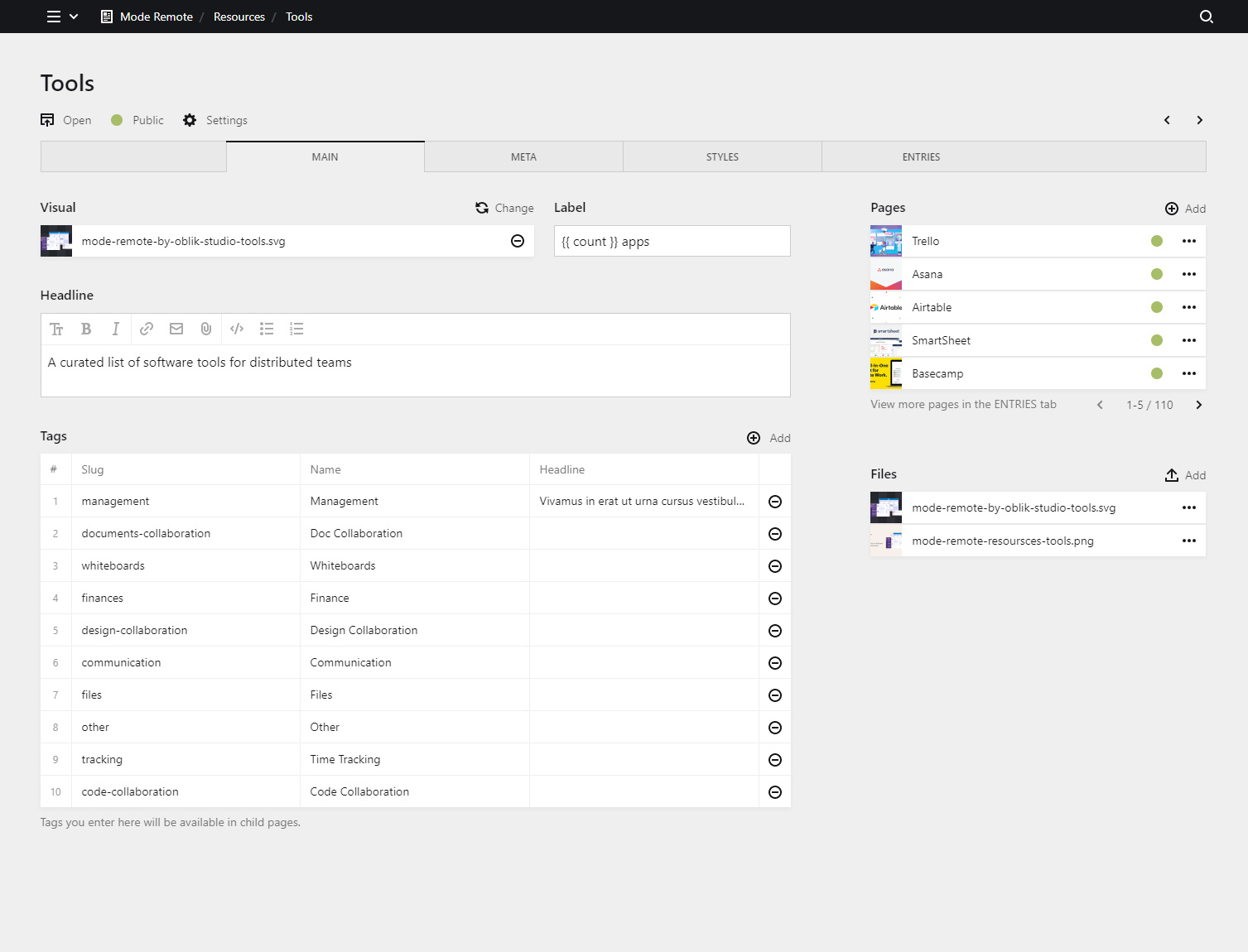
Task: Create a numbered list in the Headline field
Action: [296, 329]
